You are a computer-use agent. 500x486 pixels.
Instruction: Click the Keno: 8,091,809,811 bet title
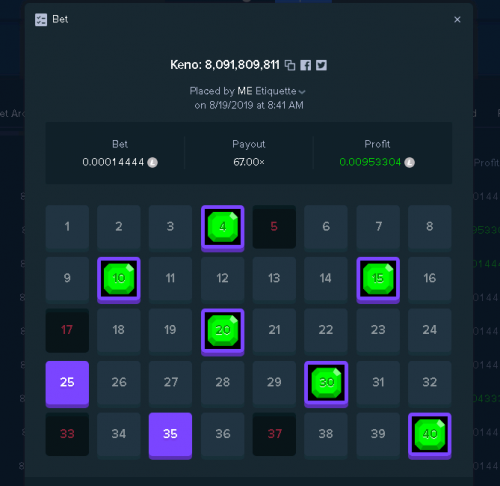225,65
